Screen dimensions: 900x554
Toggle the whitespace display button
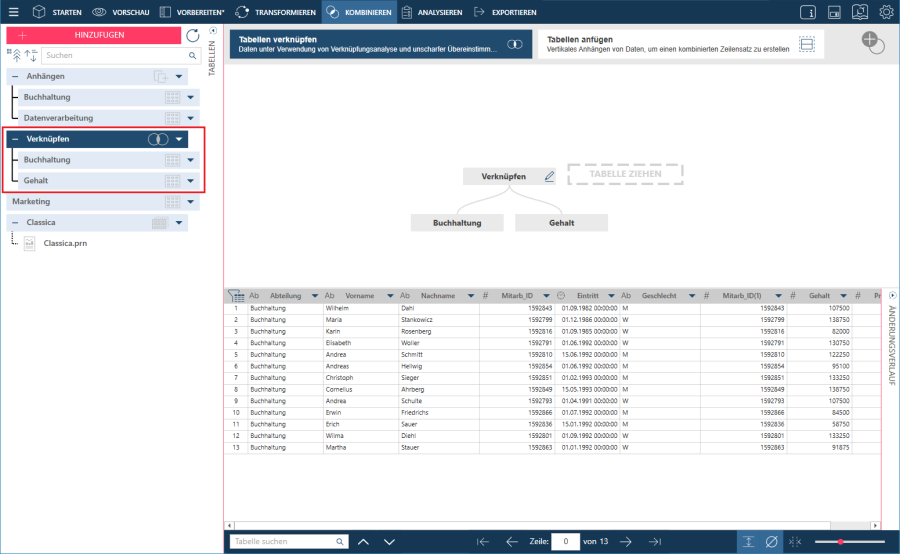pyautogui.click(x=795, y=541)
